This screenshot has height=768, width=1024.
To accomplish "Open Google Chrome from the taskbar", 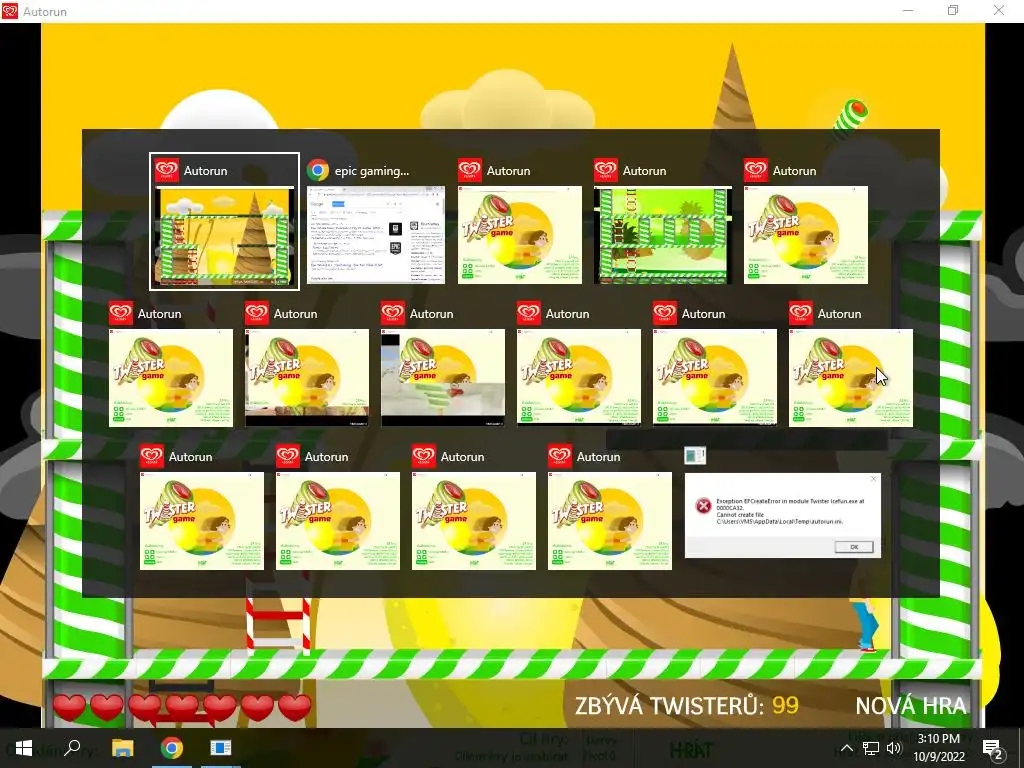I will [x=172, y=748].
